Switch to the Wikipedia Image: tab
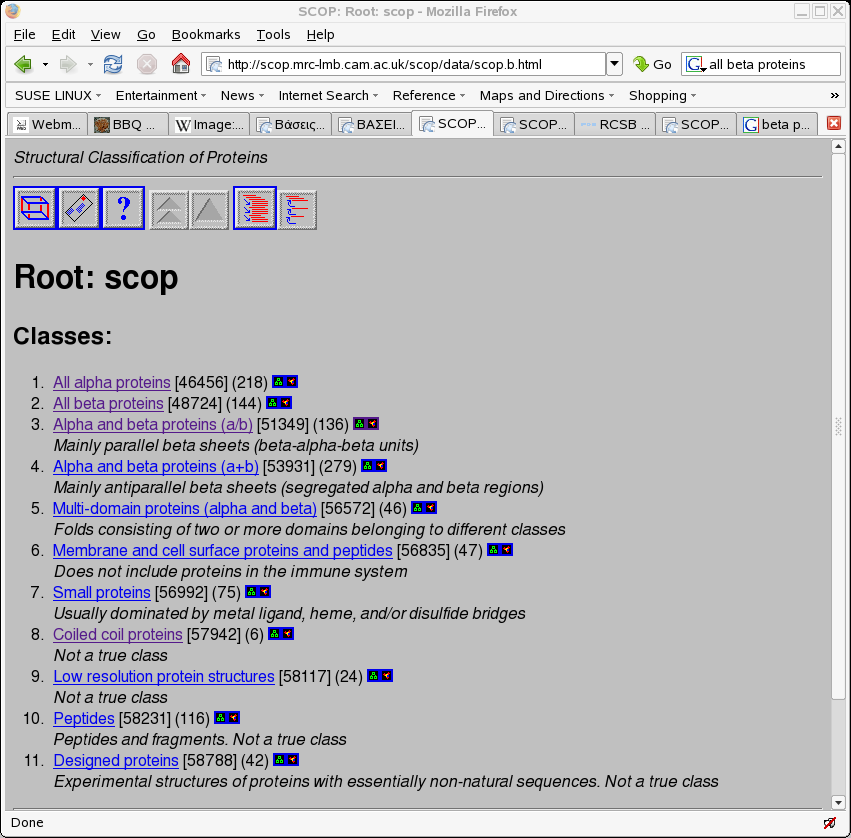This screenshot has height=838, width=851. click(x=209, y=124)
